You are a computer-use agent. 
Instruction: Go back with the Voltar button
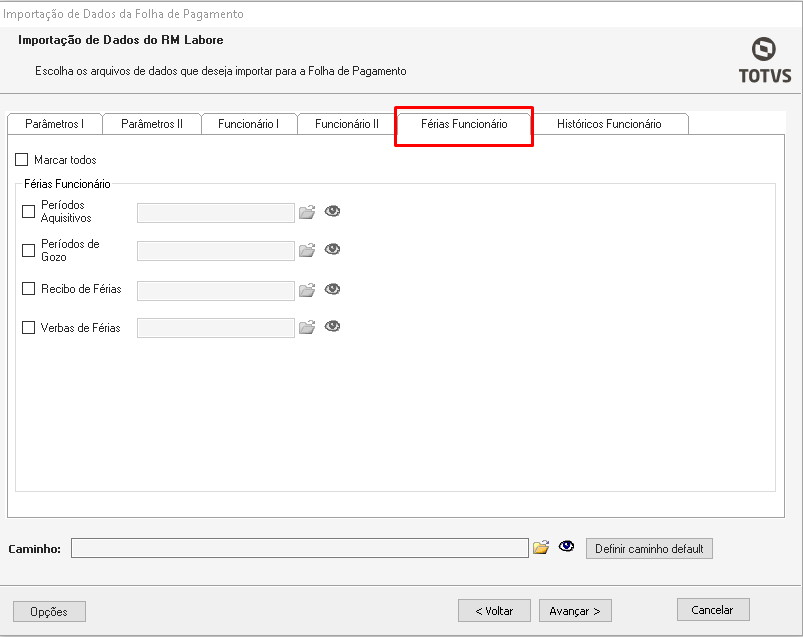494,611
